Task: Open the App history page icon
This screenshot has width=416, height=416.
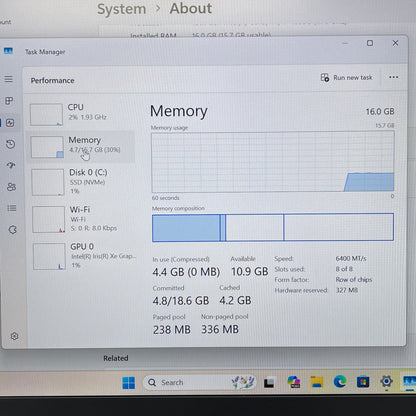Action: 11,144
